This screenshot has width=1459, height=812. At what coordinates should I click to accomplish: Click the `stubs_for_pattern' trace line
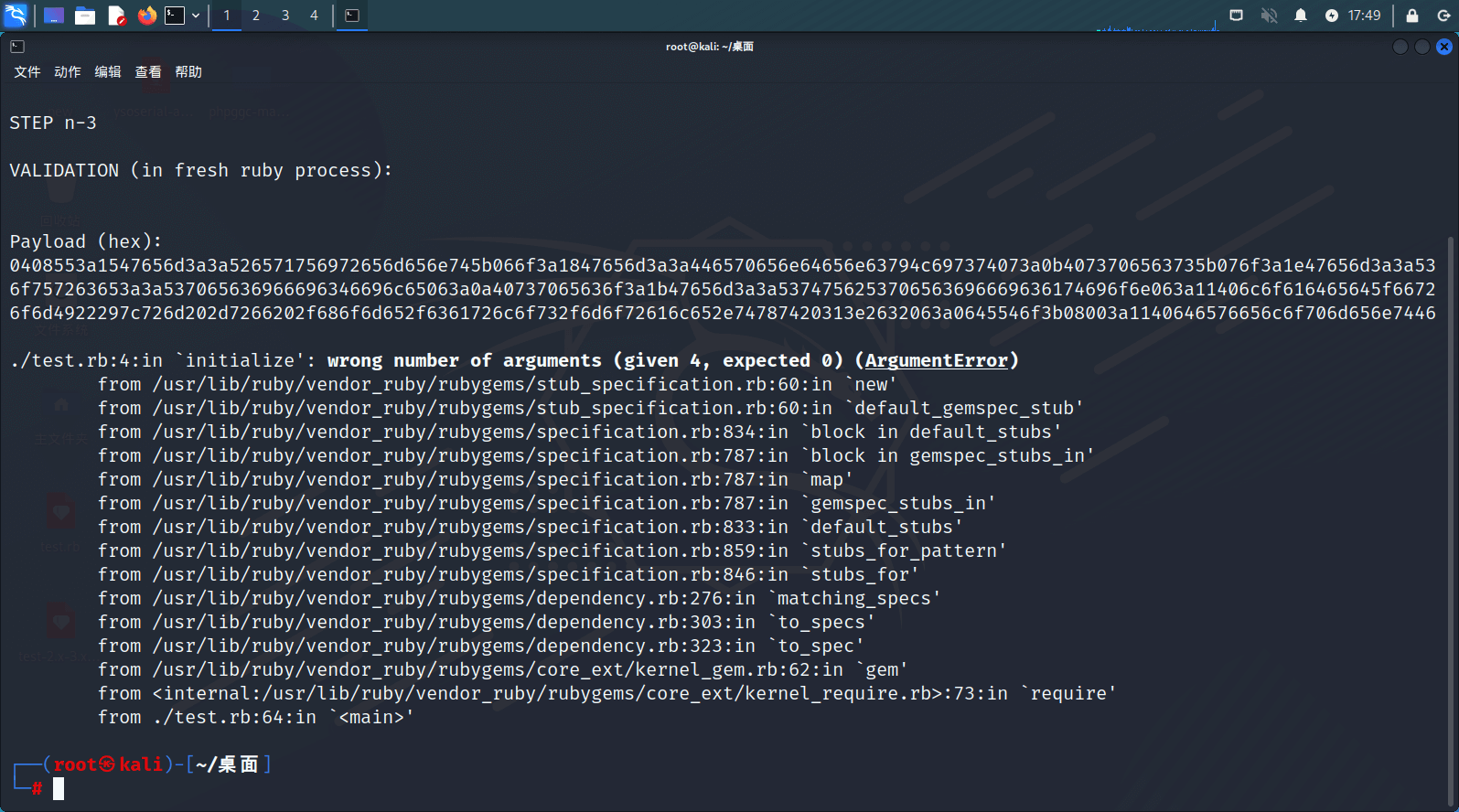pyautogui.click(x=552, y=550)
